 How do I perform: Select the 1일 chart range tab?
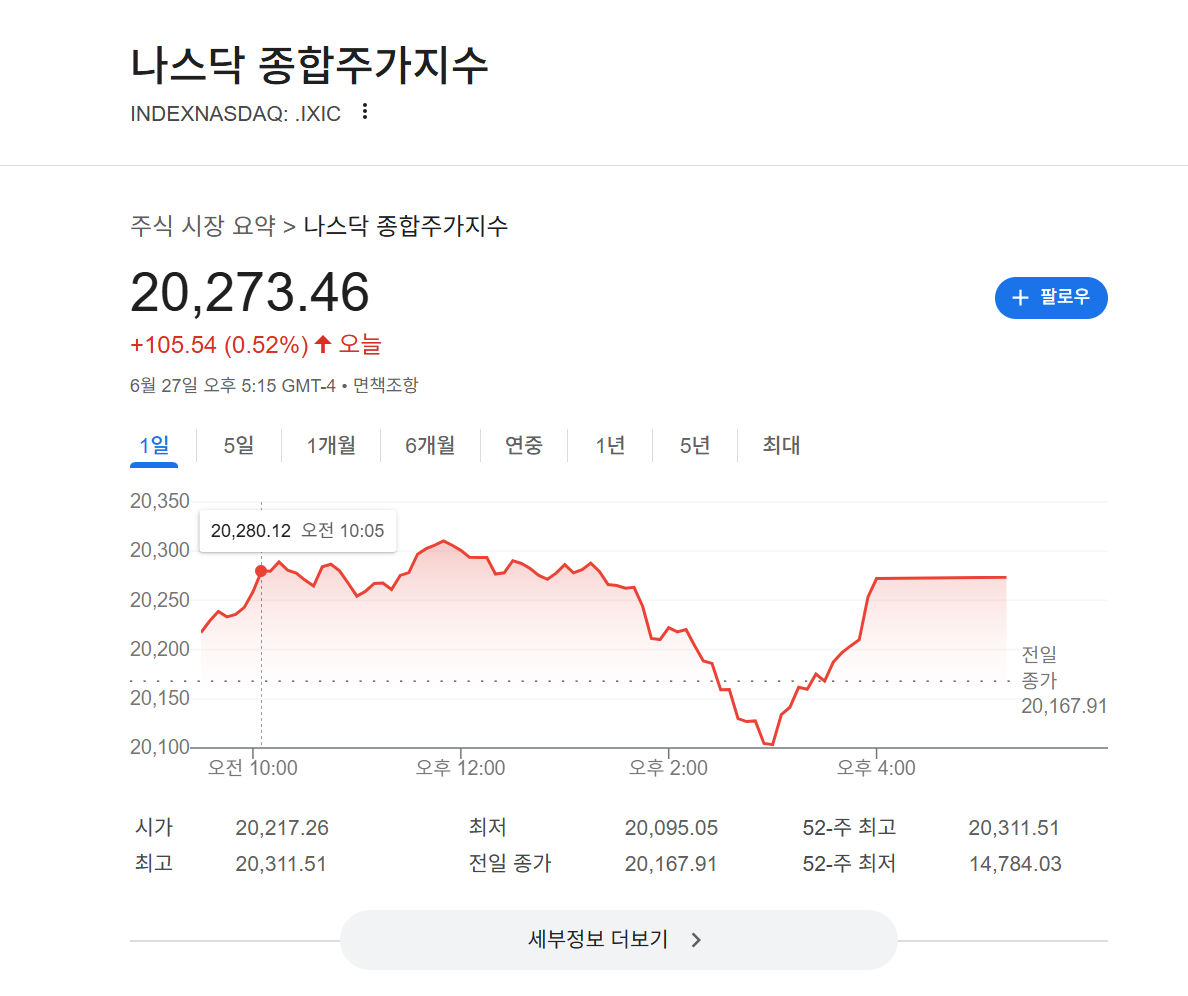click(154, 445)
